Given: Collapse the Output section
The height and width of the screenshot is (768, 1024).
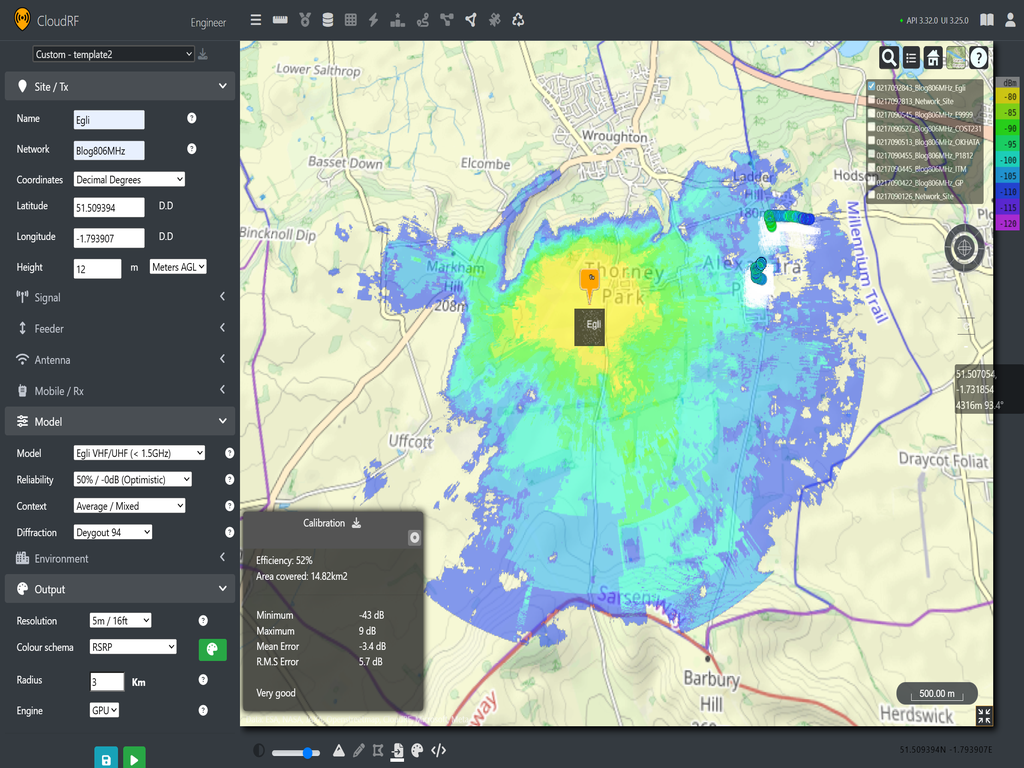Looking at the screenshot, I should coord(120,589).
